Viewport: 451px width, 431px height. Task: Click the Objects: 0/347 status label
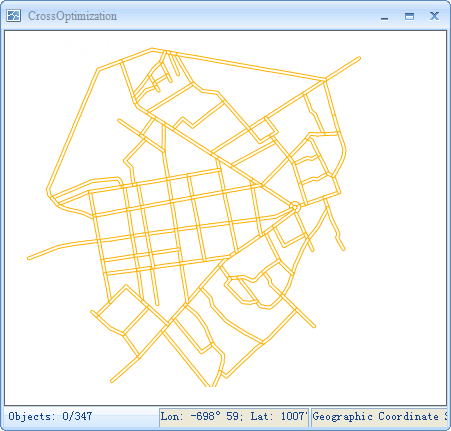click(50, 416)
